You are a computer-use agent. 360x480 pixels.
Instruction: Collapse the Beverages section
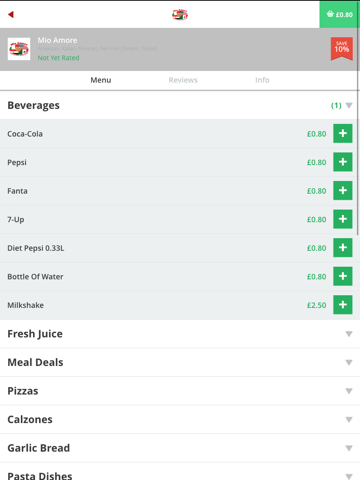coord(180,105)
